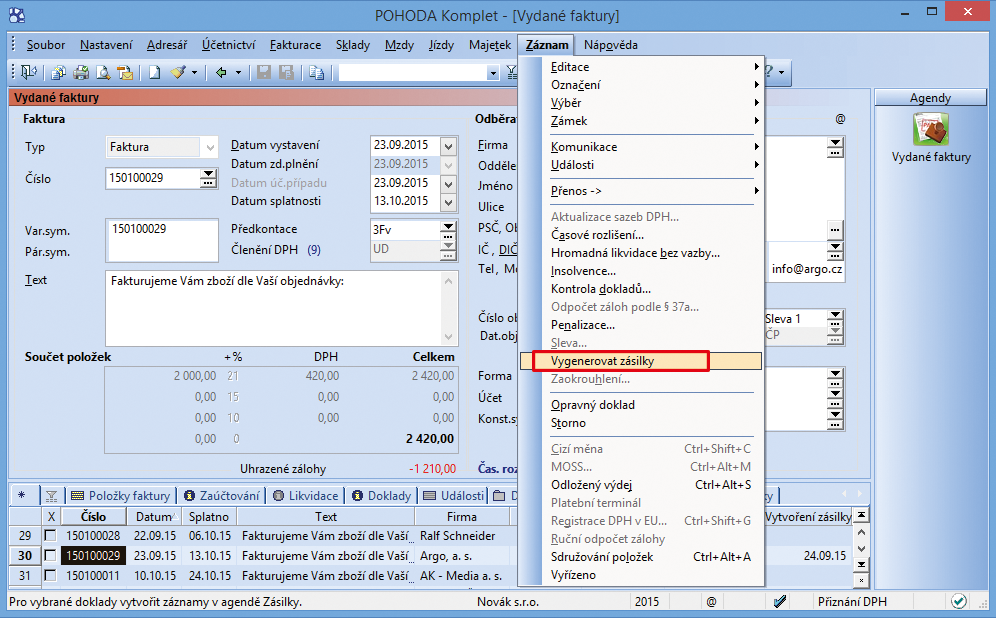The width and height of the screenshot is (996, 618).
Task: Click the duplicate pages toolbar icon
Action: click(316, 72)
